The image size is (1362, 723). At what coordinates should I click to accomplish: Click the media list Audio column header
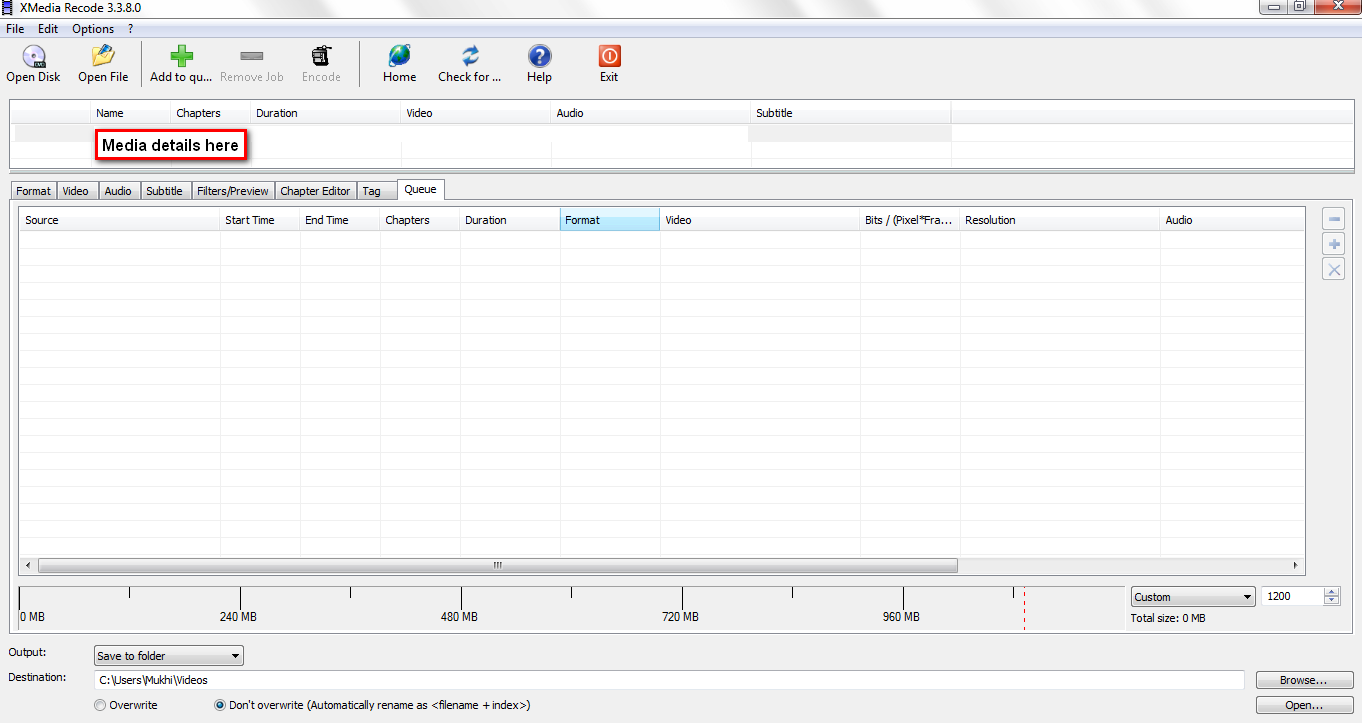click(651, 113)
